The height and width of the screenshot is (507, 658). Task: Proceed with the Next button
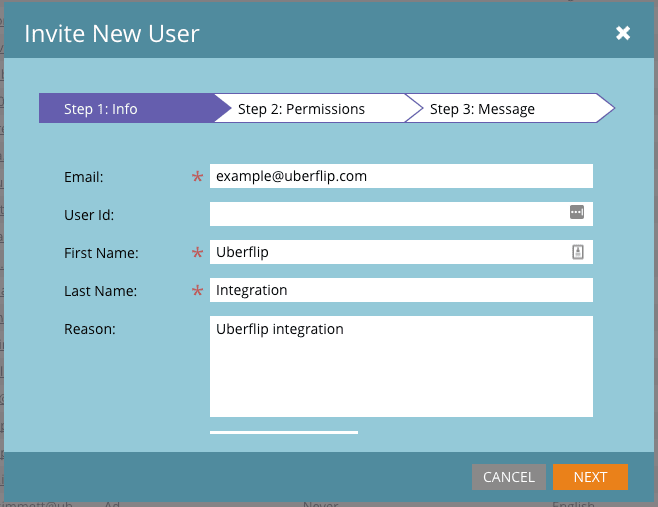[x=590, y=477]
